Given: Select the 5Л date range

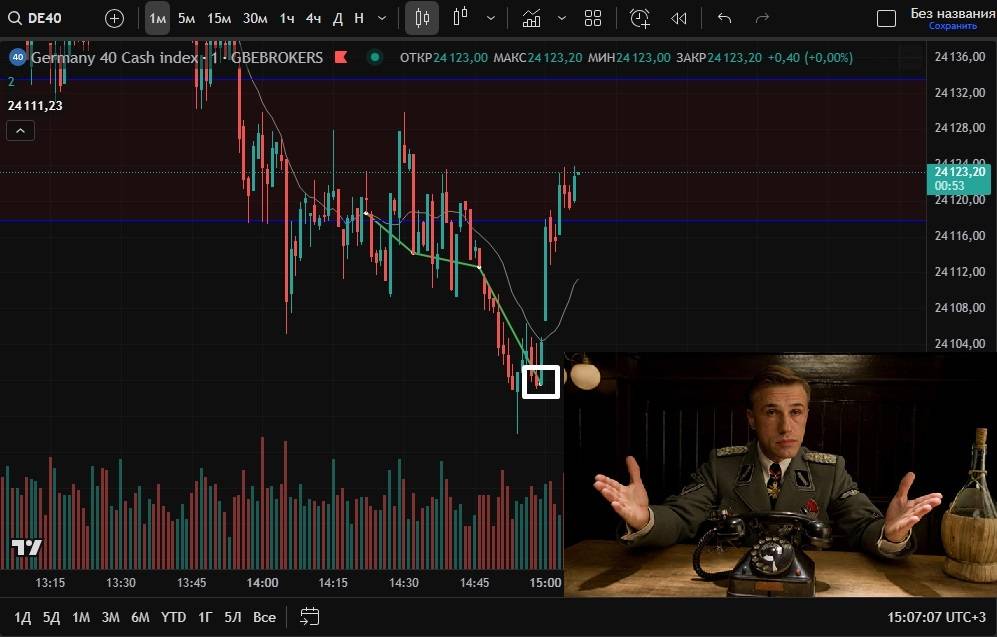Looking at the screenshot, I should pyautogui.click(x=233, y=617).
